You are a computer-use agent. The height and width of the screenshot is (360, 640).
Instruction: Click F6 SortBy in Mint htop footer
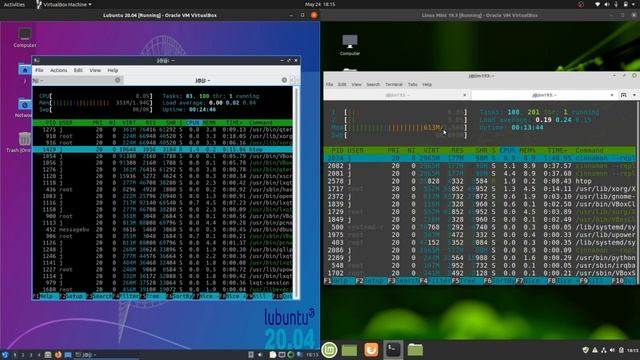click(500, 281)
